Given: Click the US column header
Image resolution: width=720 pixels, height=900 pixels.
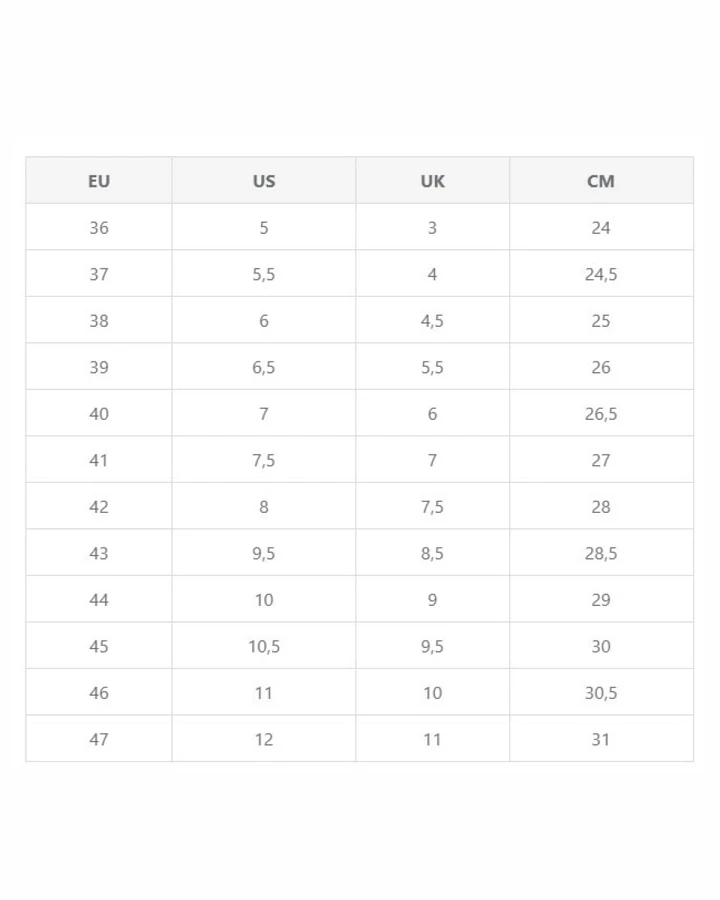Looking at the screenshot, I should pyautogui.click(x=264, y=181).
